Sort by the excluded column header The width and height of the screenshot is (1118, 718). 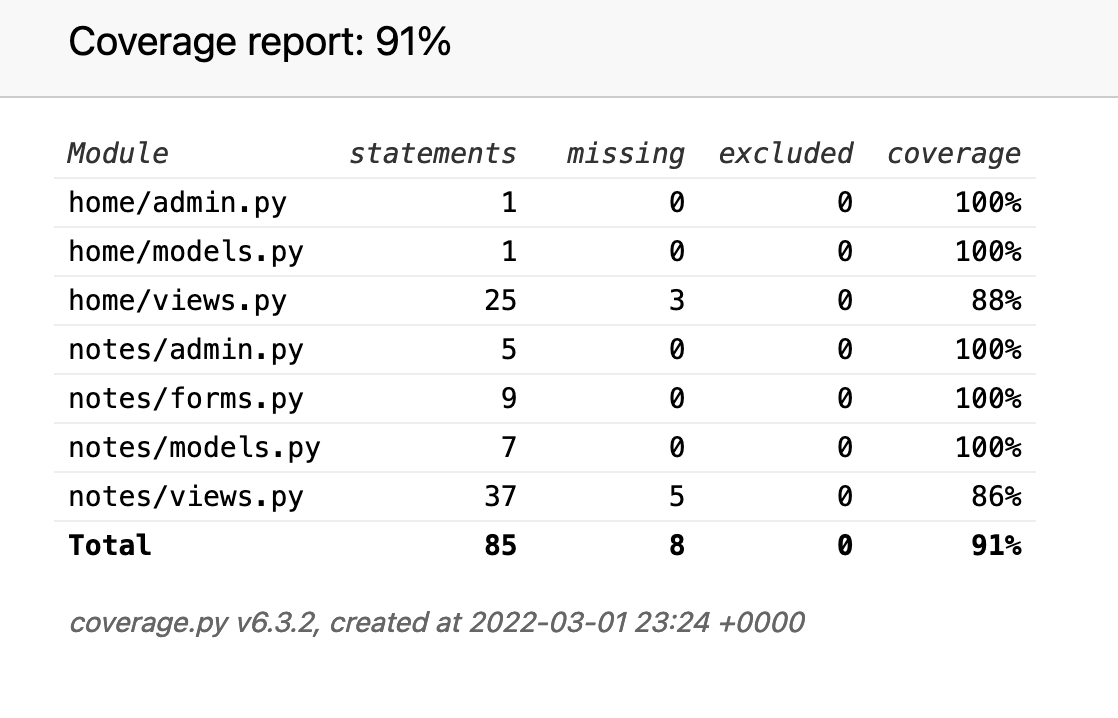(785, 153)
